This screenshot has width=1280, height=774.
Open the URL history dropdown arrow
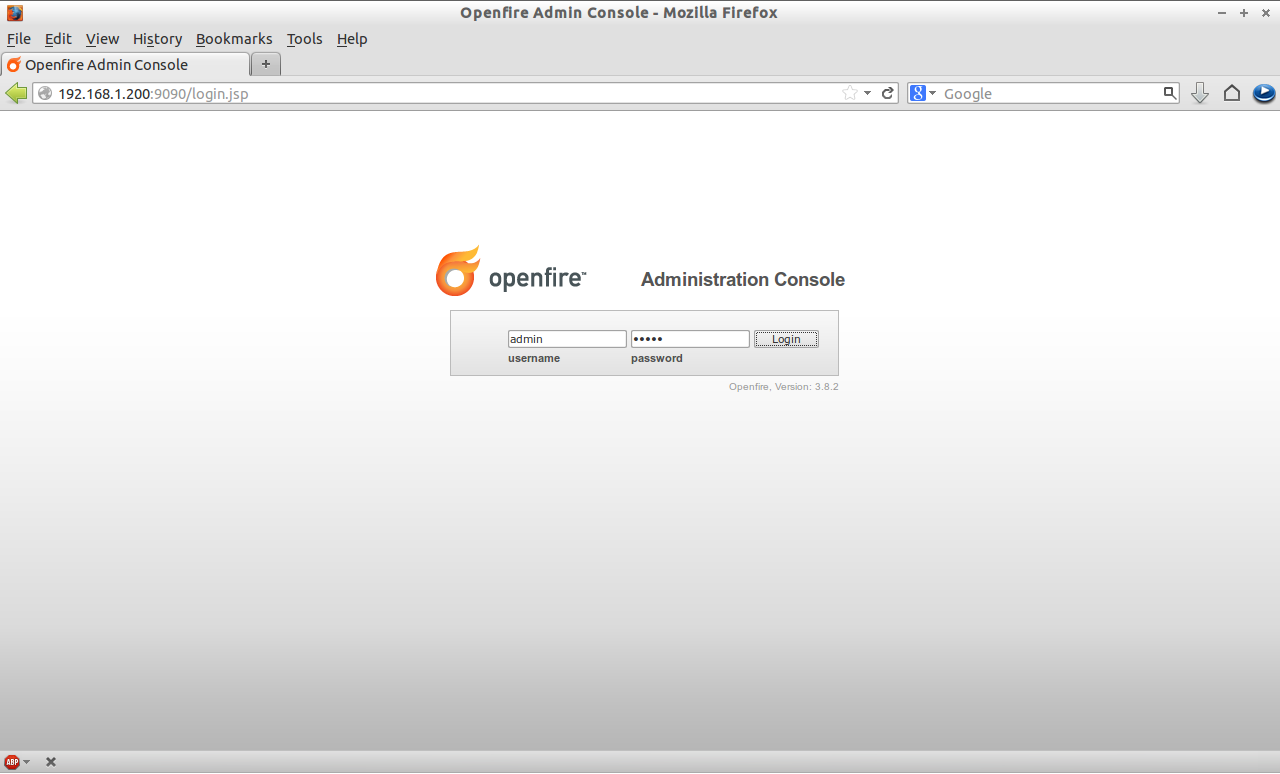click(x=868, y=93)
